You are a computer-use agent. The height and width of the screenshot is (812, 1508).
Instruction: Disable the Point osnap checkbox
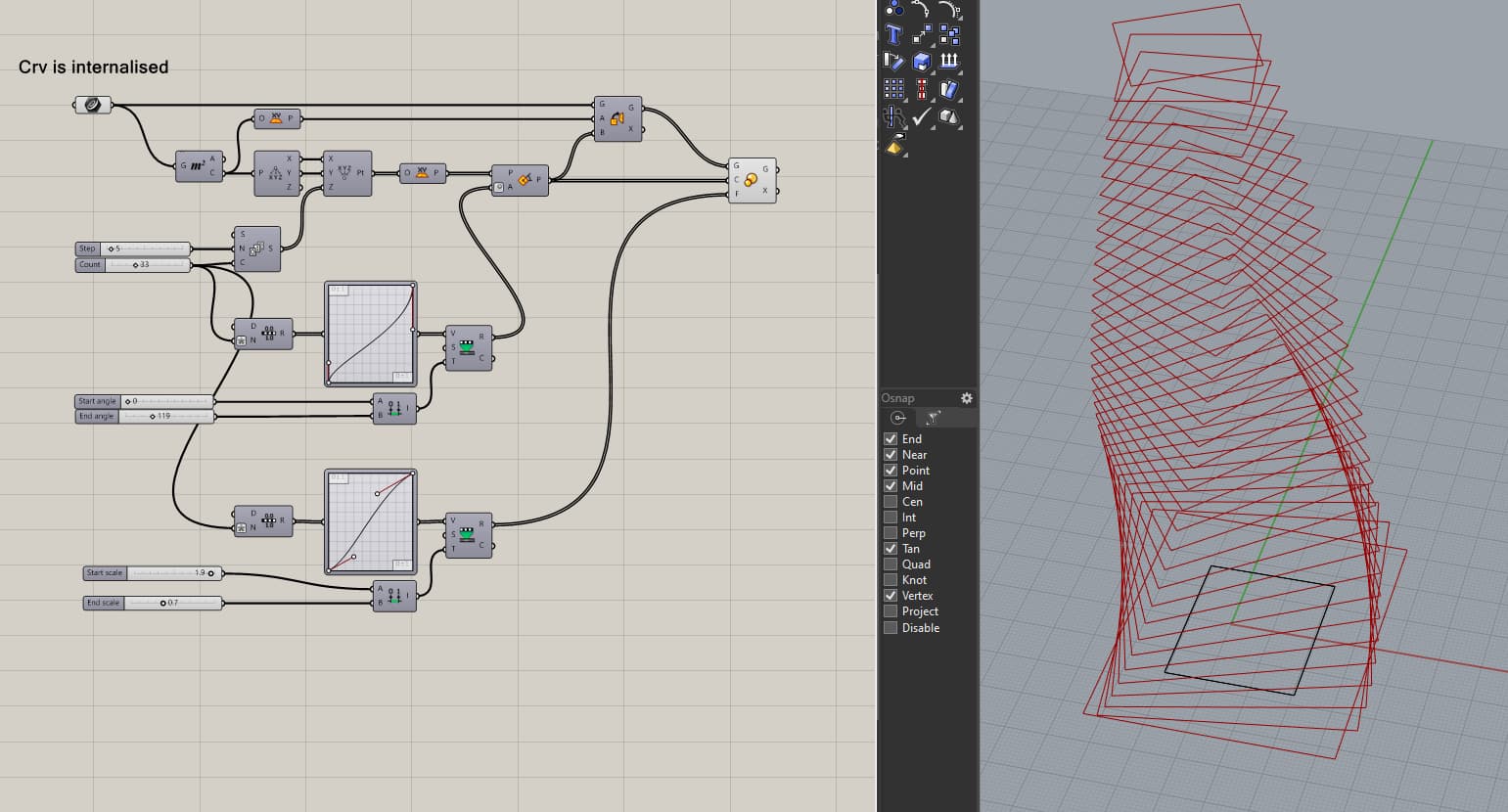pyautogui.click(x=891, y=471)
